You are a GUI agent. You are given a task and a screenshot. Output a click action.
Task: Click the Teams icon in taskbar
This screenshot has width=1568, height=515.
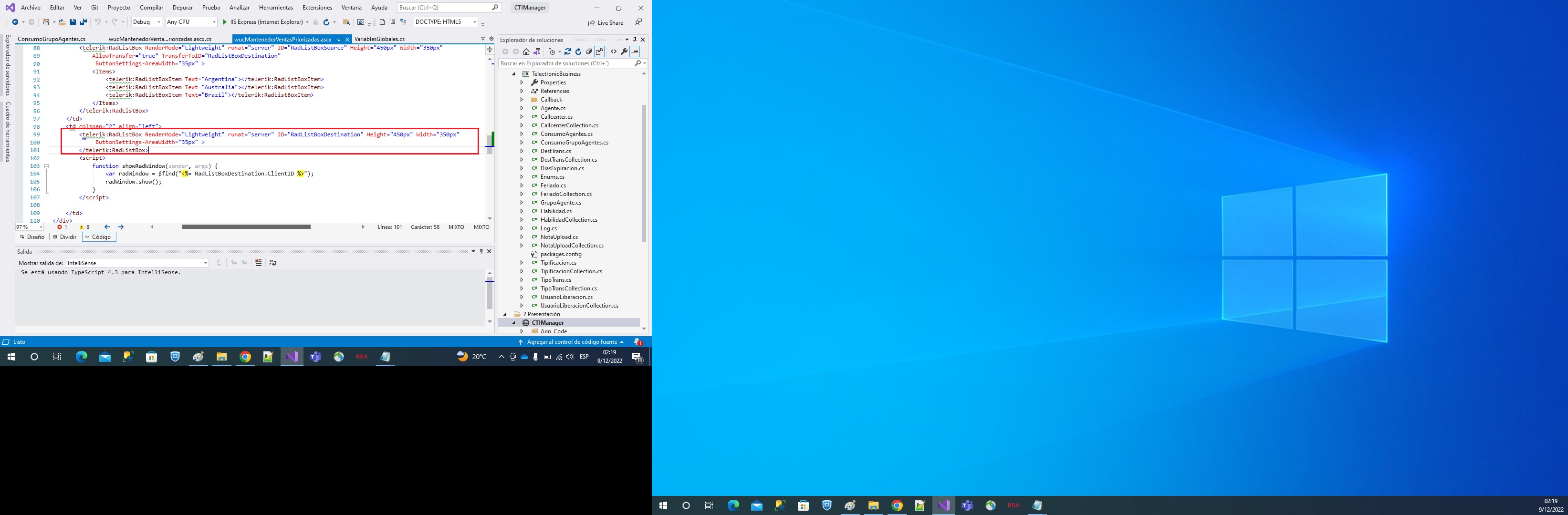click(315, 357)
